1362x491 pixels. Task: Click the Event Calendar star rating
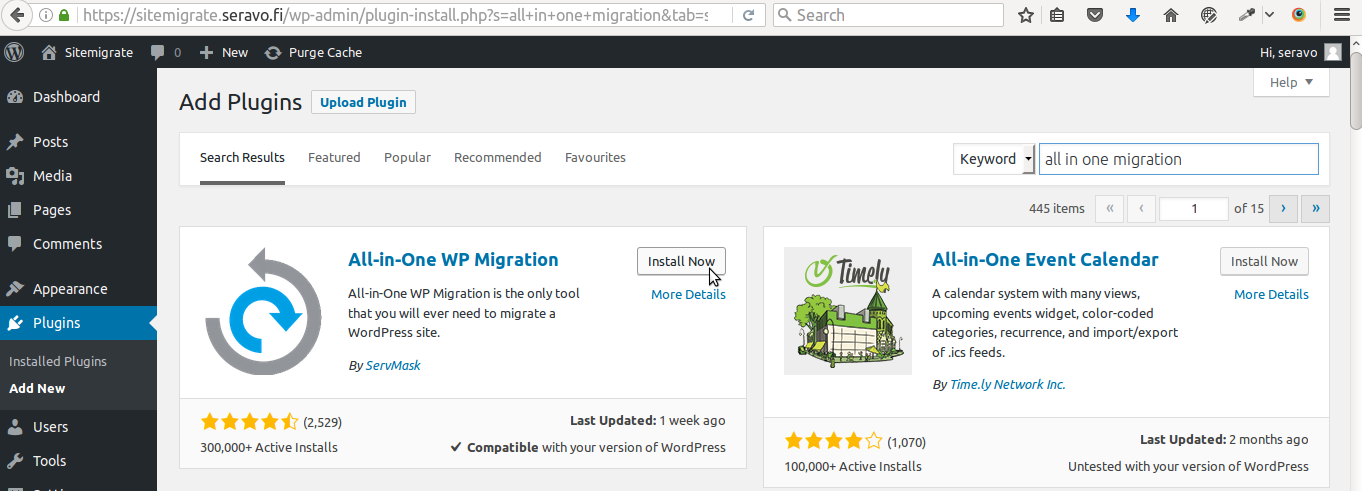834,441
